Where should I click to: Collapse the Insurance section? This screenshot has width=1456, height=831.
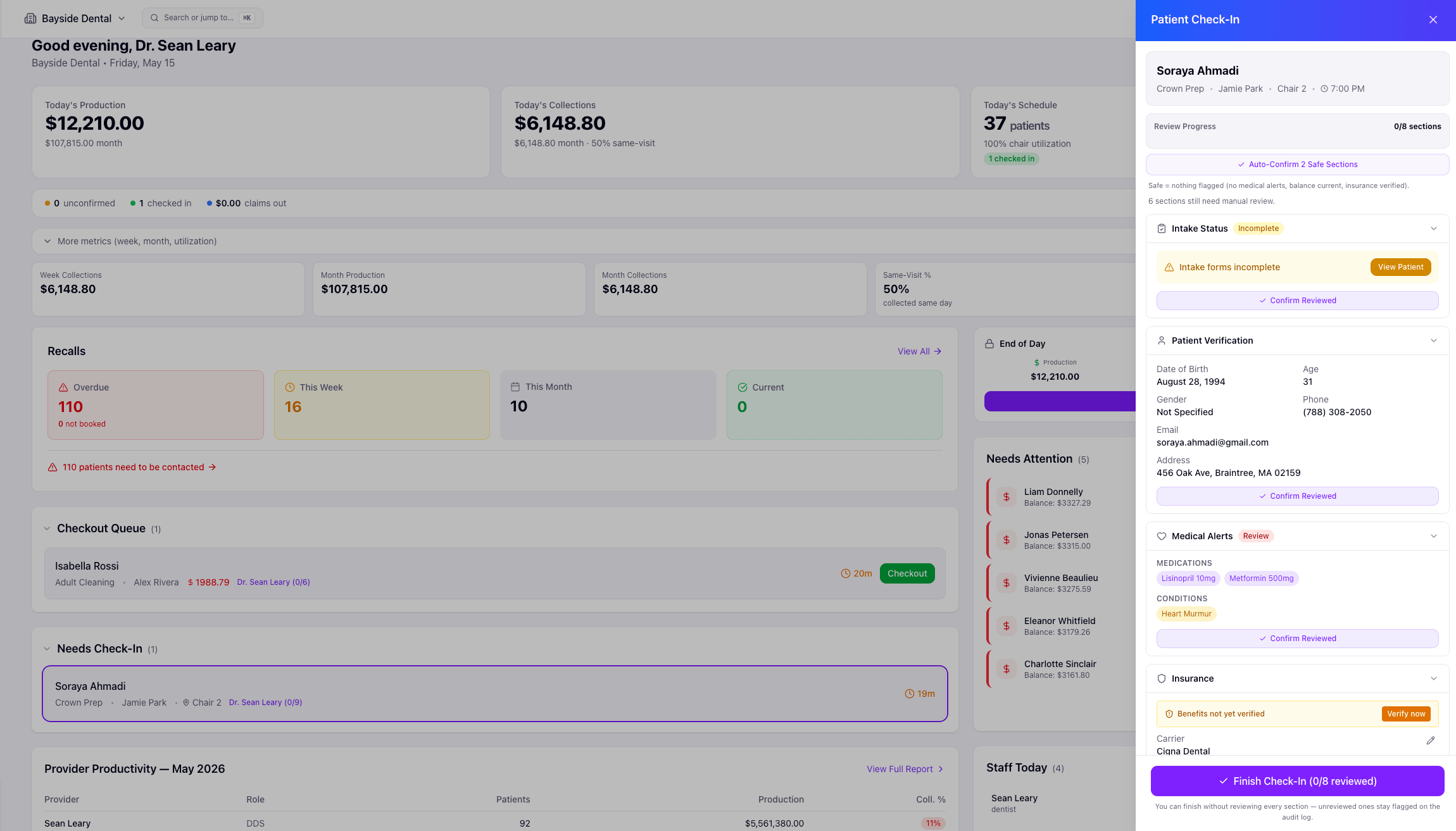tap(1434, 678)
